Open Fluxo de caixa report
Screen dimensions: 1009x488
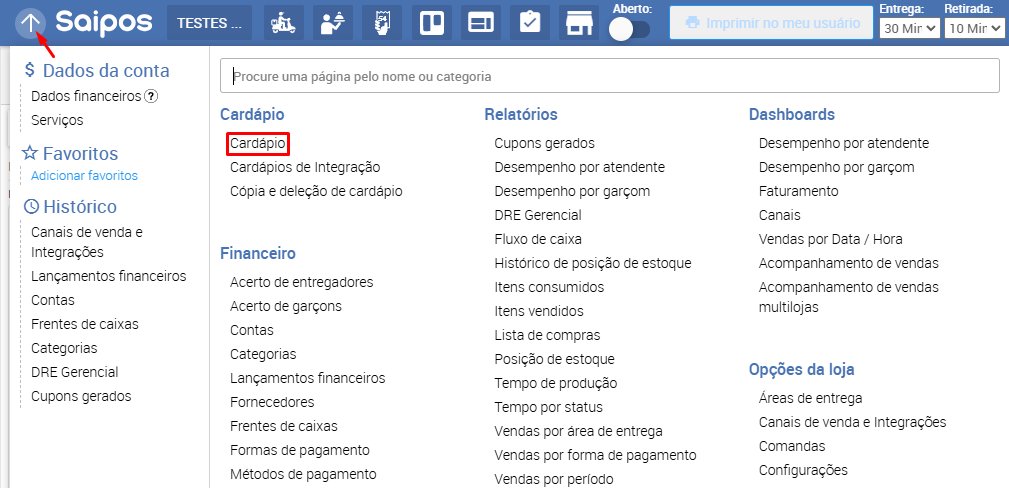pos(538,239)
